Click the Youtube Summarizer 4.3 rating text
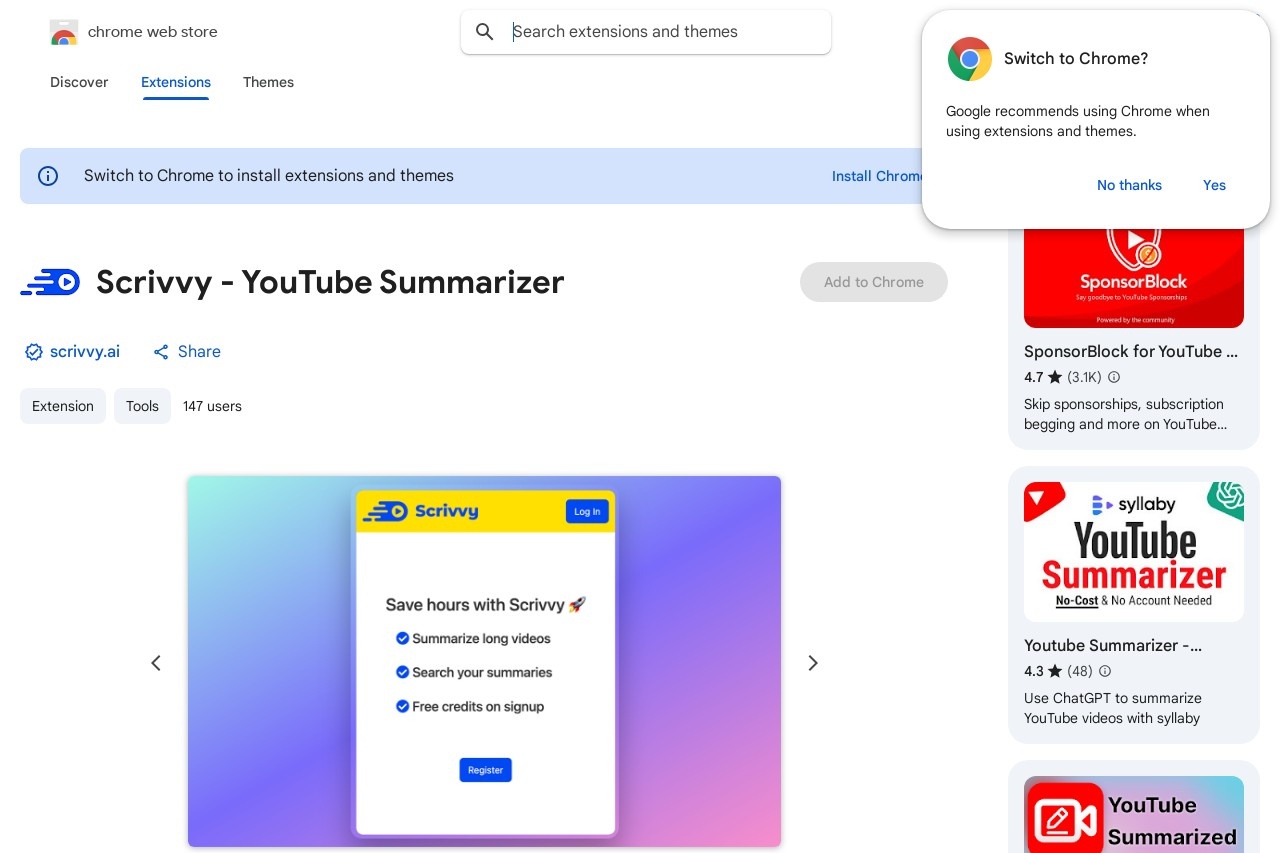 pyautogui.click(x=1033, y=671)
